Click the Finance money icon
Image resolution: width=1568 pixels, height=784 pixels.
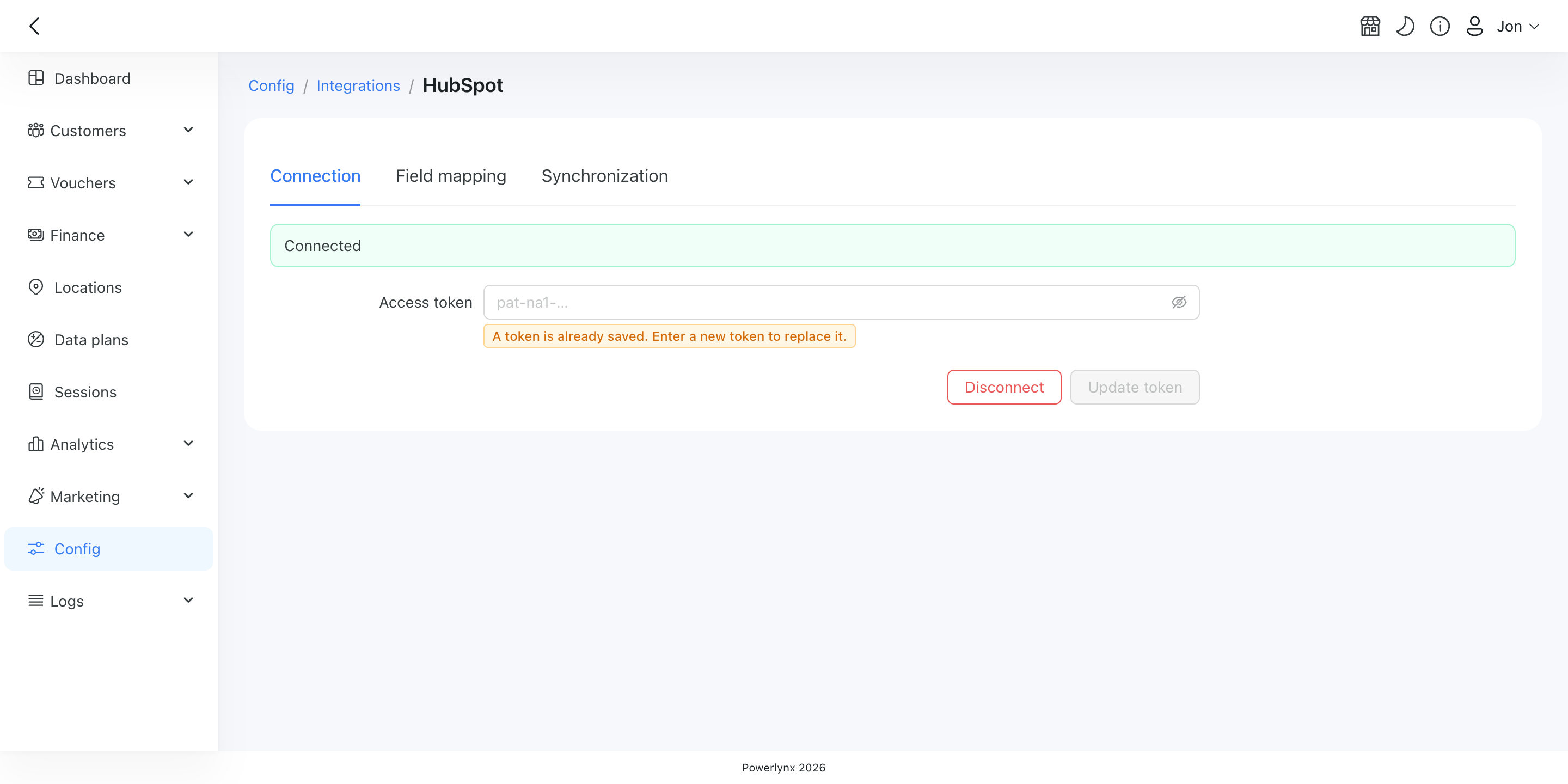coord(36,235)
